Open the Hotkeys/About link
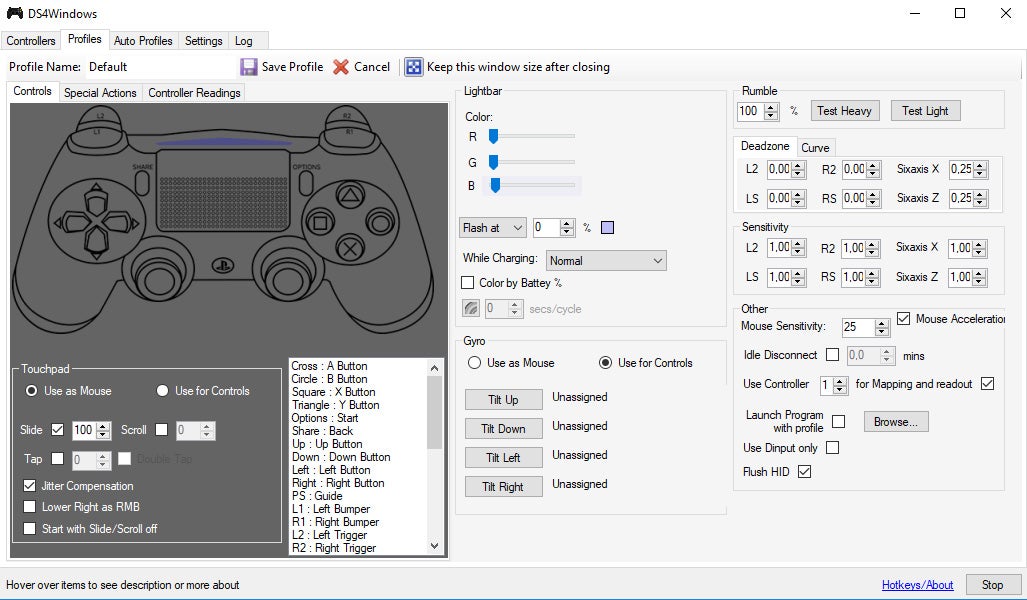This screenshot has width=1027, height=600. [917, 585]
